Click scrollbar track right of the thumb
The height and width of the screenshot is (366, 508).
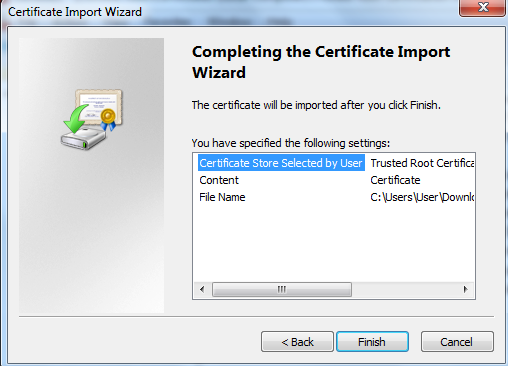[x=405, y=289]
